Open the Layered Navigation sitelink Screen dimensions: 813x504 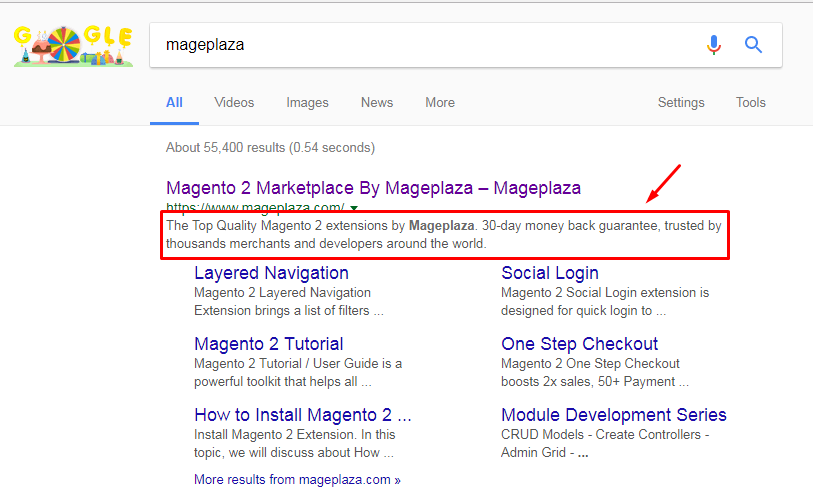pos(271,273)
